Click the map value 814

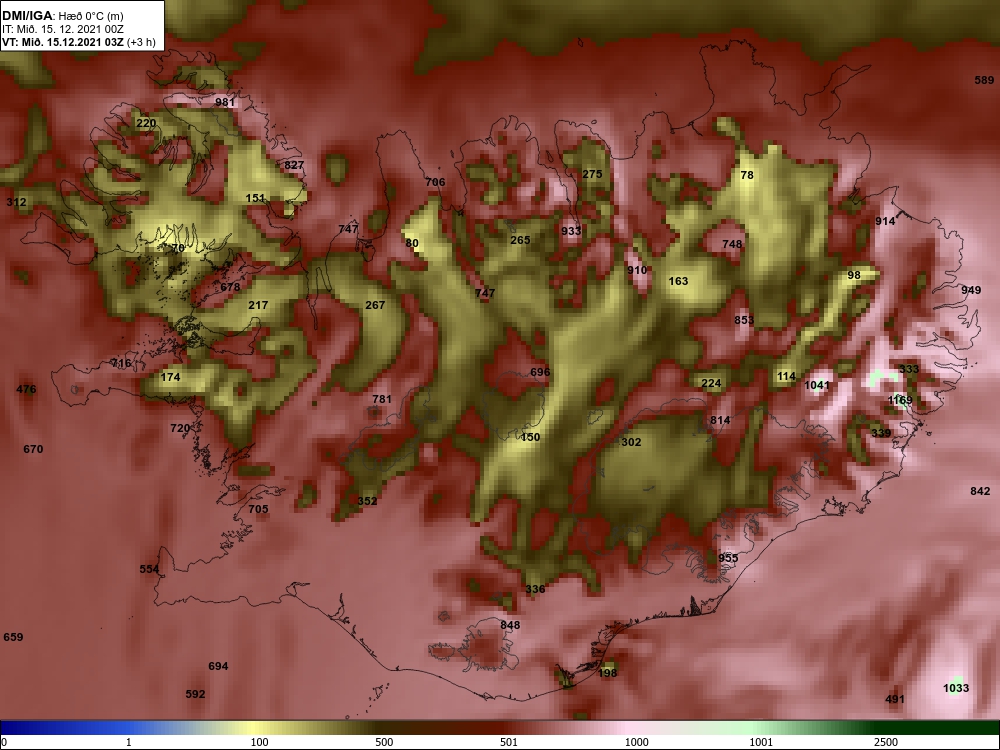(x=720, y=420)
